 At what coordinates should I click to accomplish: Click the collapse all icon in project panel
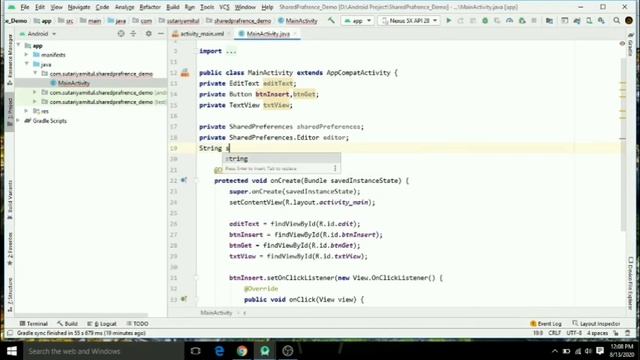pyautogui.click(x=133, y=34)
